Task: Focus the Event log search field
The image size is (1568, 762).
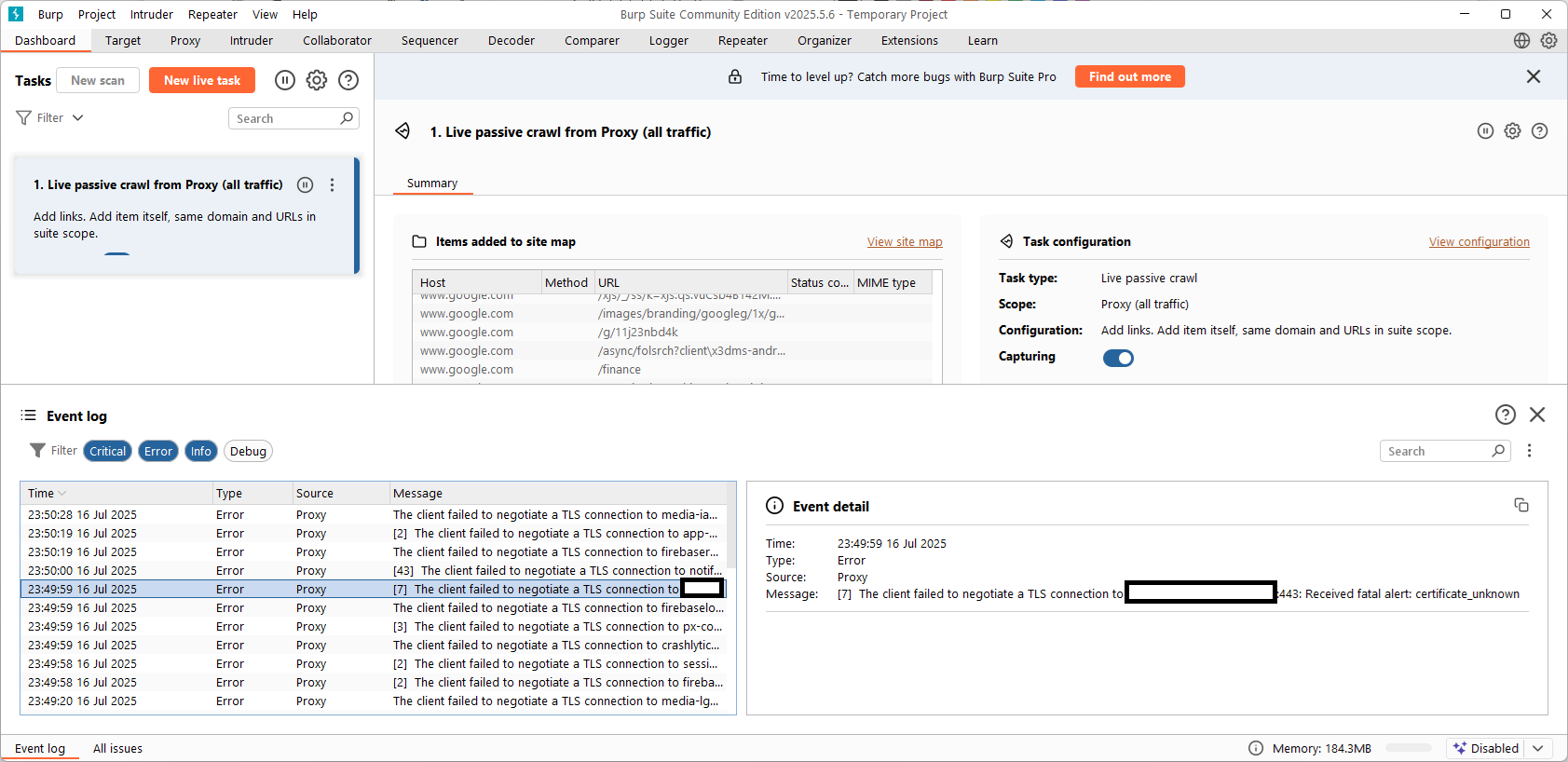Action: pos(1436,451)
